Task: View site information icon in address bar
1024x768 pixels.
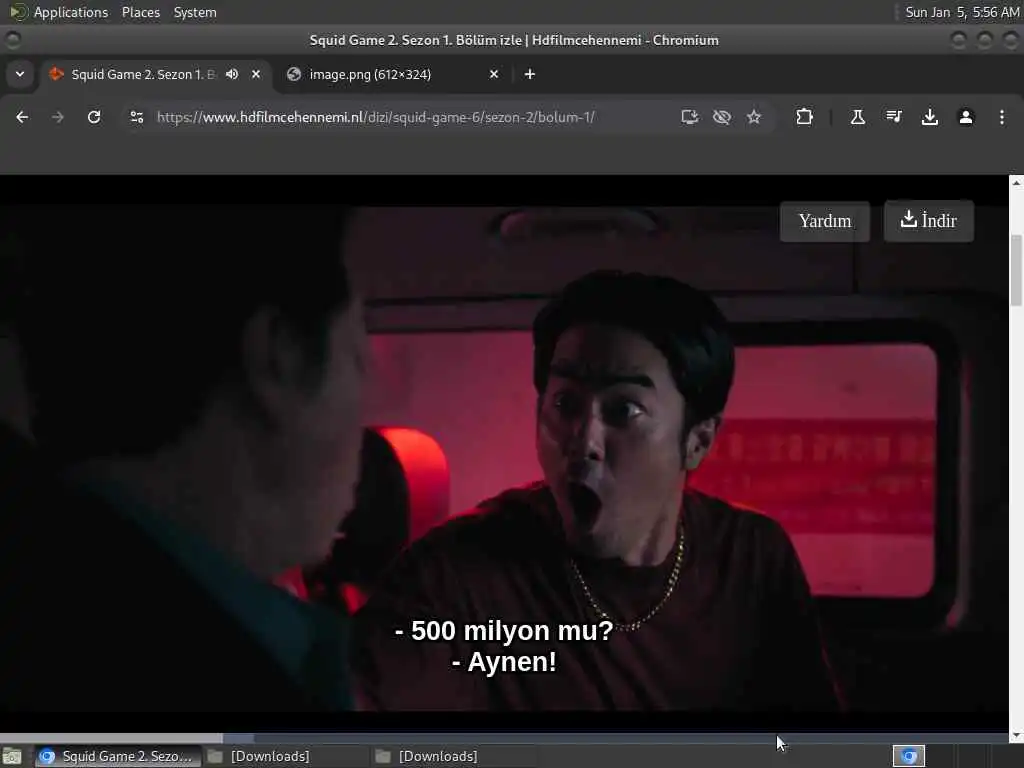Action: [136, 117]
